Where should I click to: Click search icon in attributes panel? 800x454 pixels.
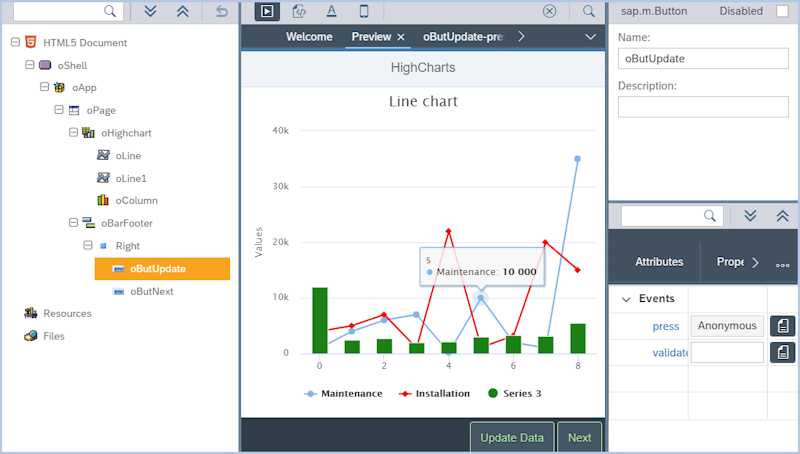click(x=710, y=216)
